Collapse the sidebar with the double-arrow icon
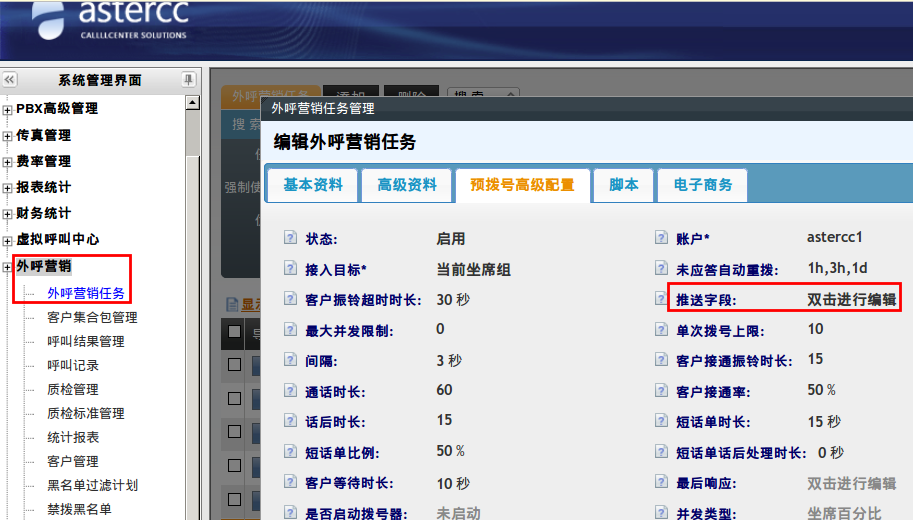This screenshot has width=913, height=520. [9, 80]
